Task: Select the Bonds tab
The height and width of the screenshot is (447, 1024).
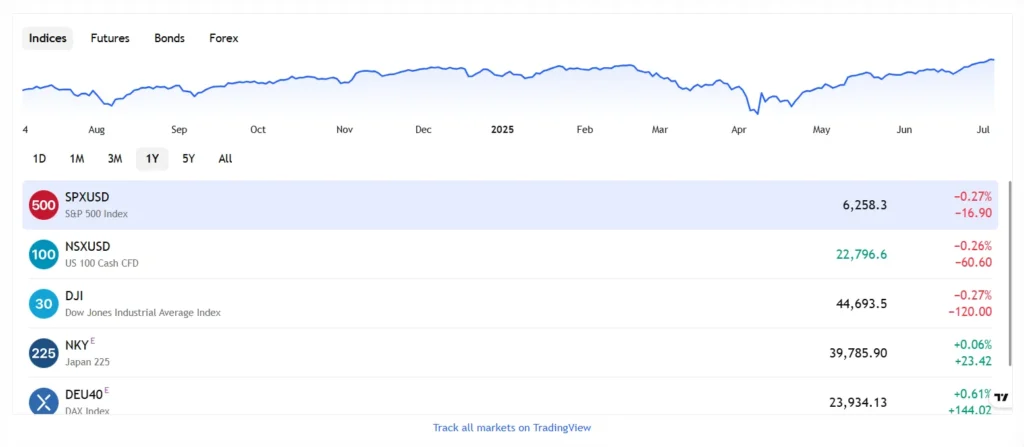Action: point(169,38)
